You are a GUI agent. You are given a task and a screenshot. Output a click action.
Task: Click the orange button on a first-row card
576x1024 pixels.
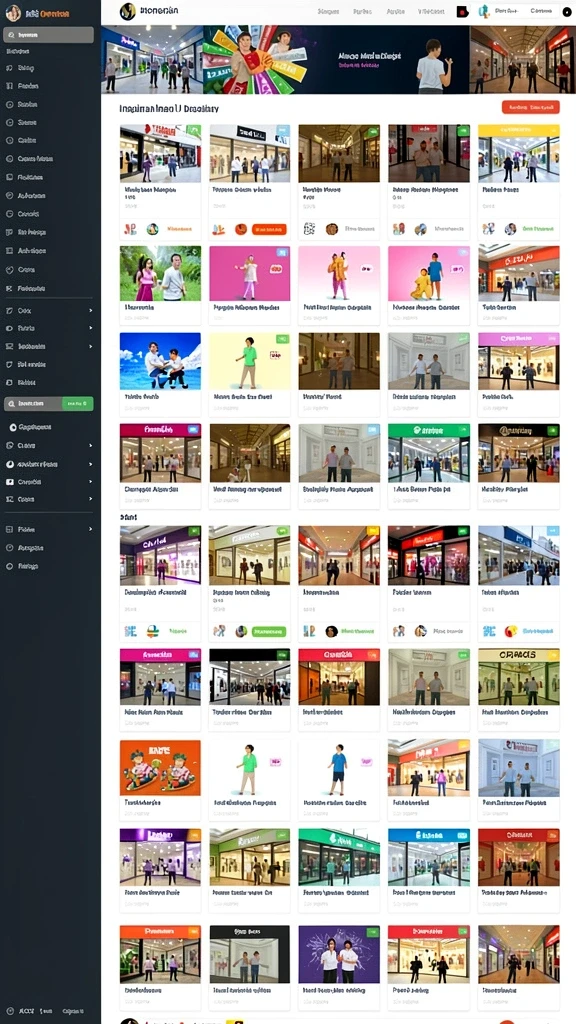pos(269,229)
